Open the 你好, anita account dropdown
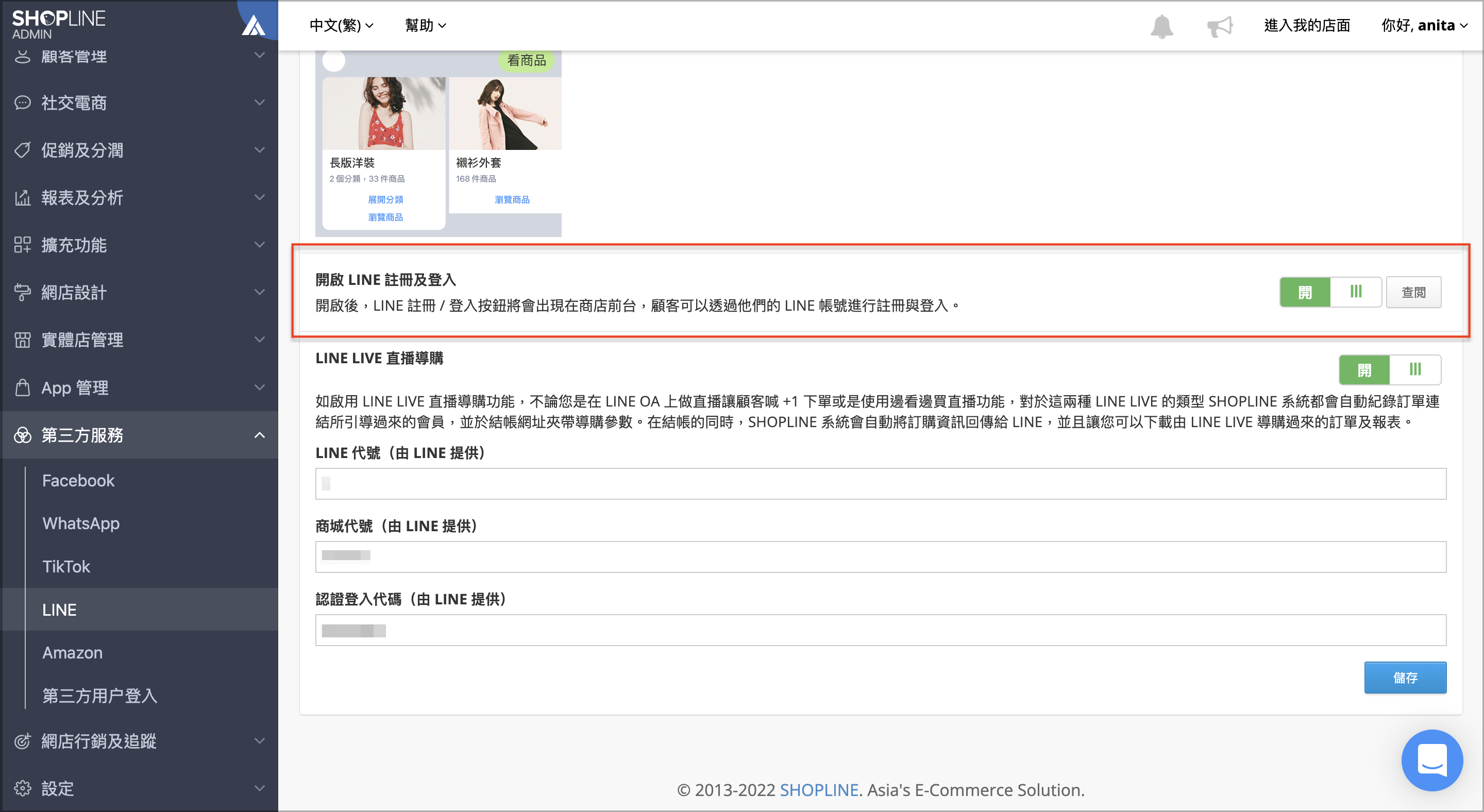Viewport: 1484px width, 812px height. point(1424,25)
